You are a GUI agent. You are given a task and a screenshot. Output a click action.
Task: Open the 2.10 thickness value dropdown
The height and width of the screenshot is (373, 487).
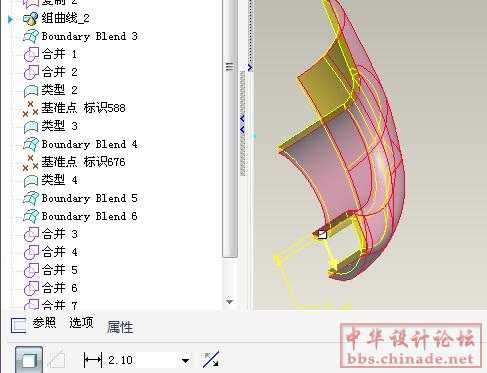point(185,360)
